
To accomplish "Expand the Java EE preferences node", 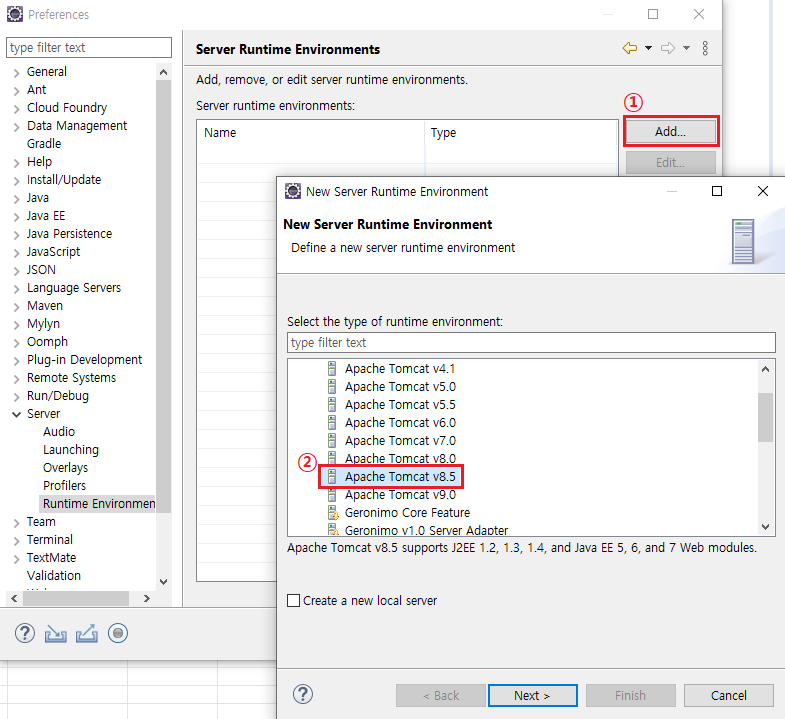I will (x=17, y=217).
